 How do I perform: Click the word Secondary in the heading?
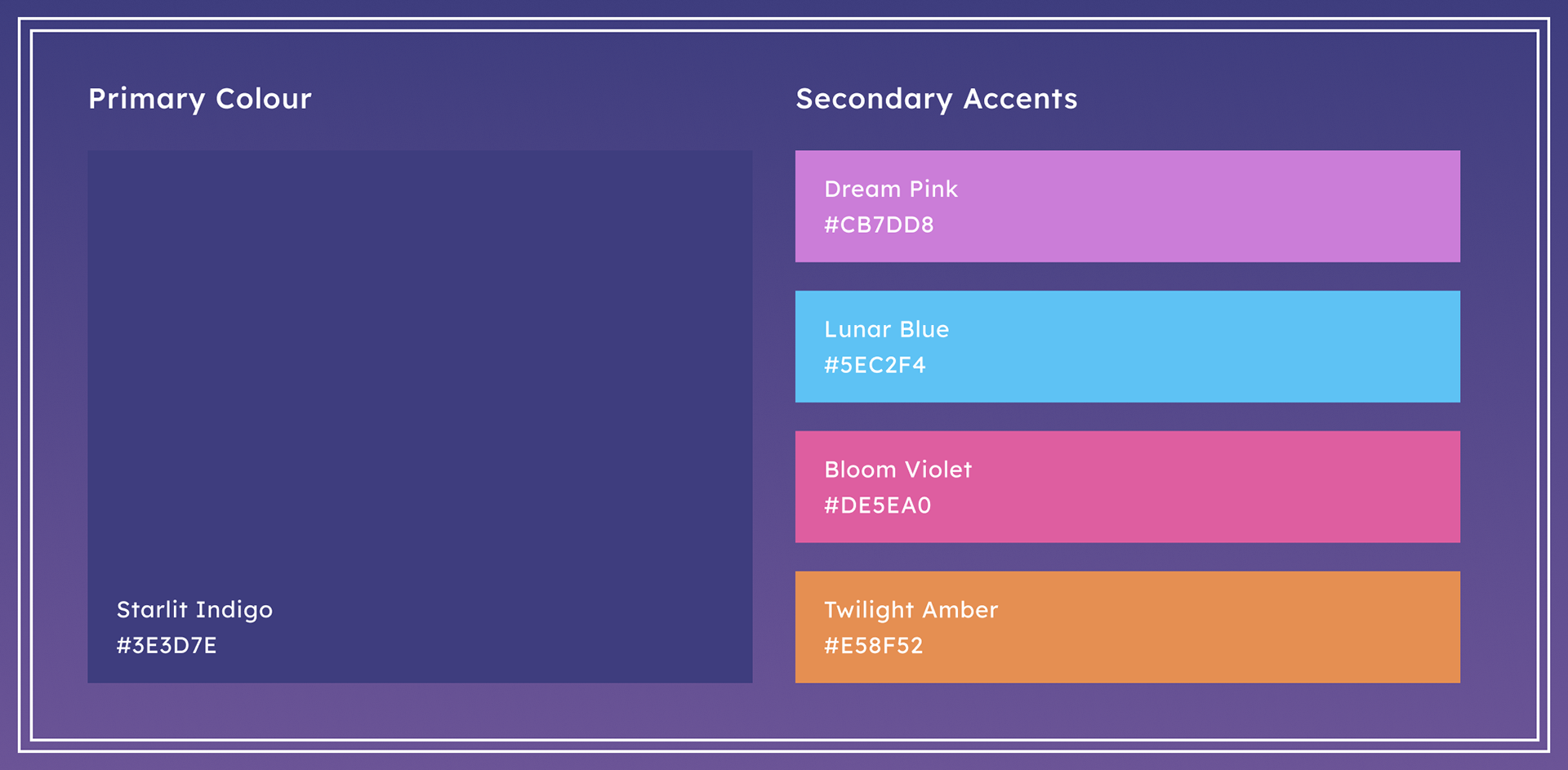pos(875,100)
